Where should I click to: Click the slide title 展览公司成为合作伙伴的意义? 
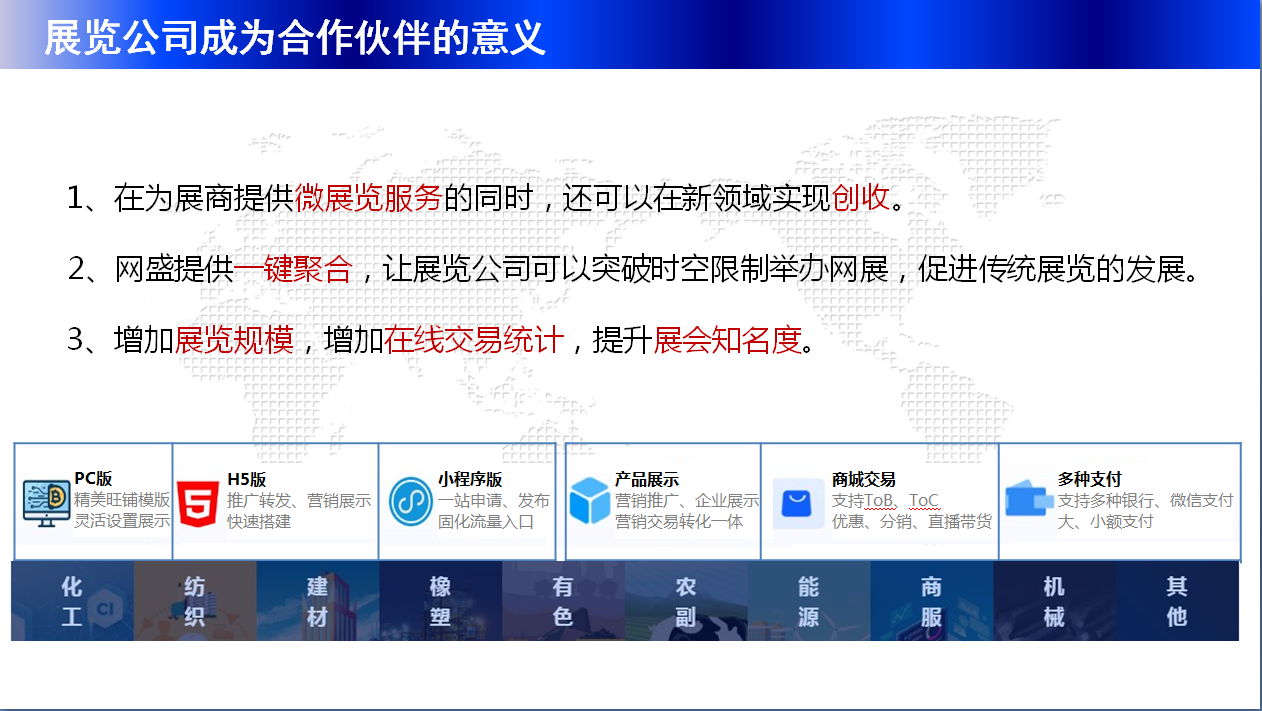[x=295, y=38]
